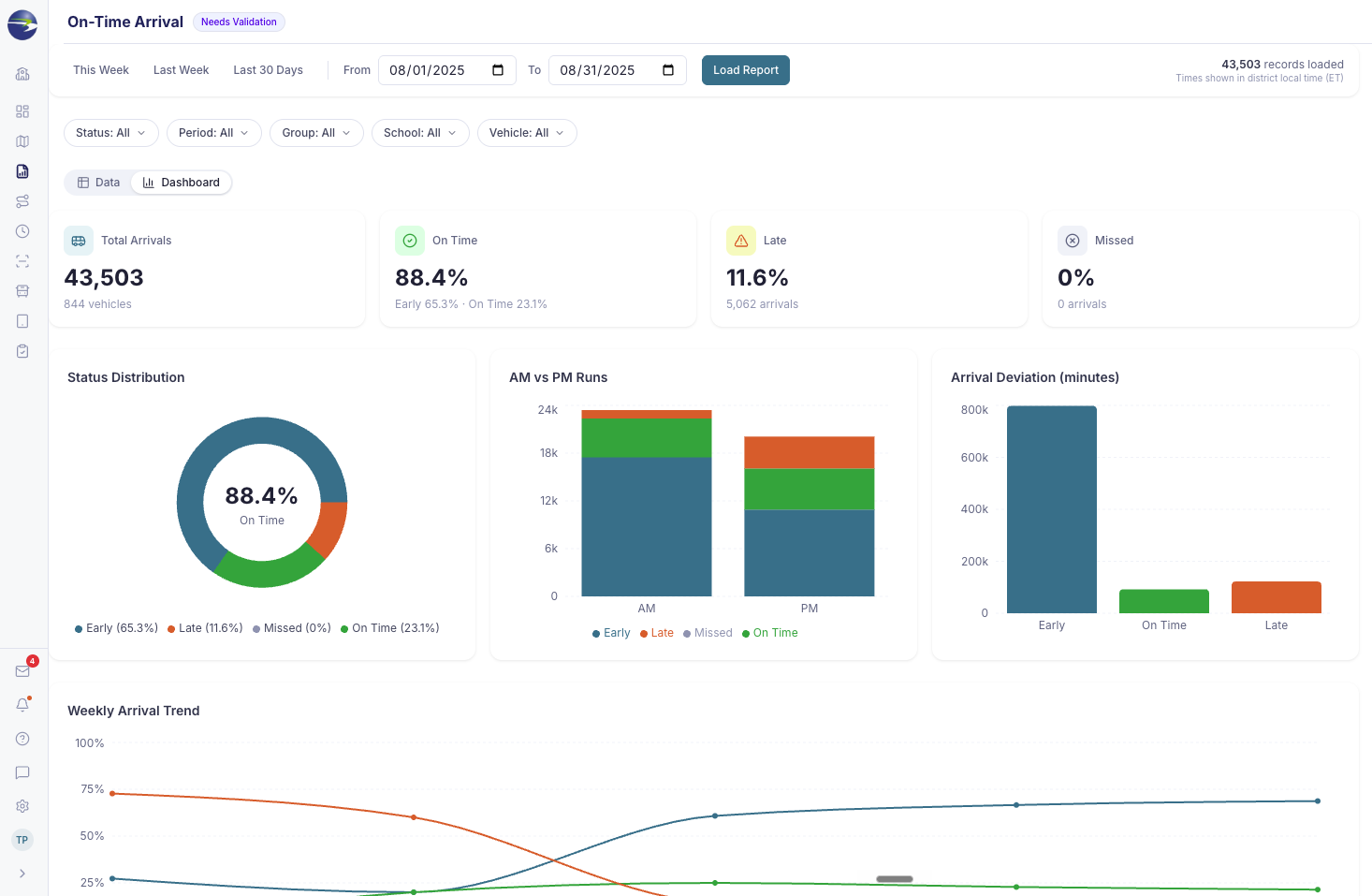Select the Last 30 Days preset
This screenshot has width=1372, height=896.
pyautogui.click(x=269, y=70)
